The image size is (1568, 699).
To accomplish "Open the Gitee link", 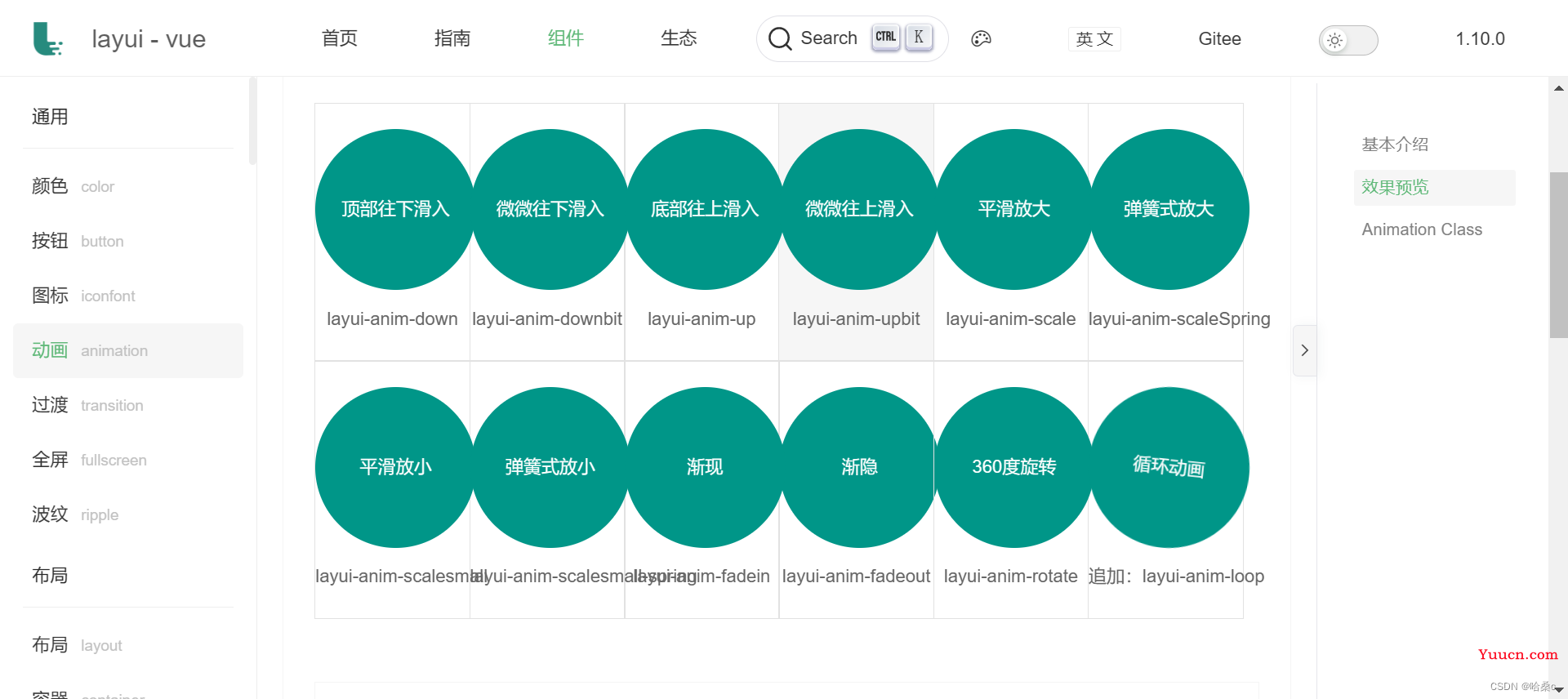I will [1219, 38].
